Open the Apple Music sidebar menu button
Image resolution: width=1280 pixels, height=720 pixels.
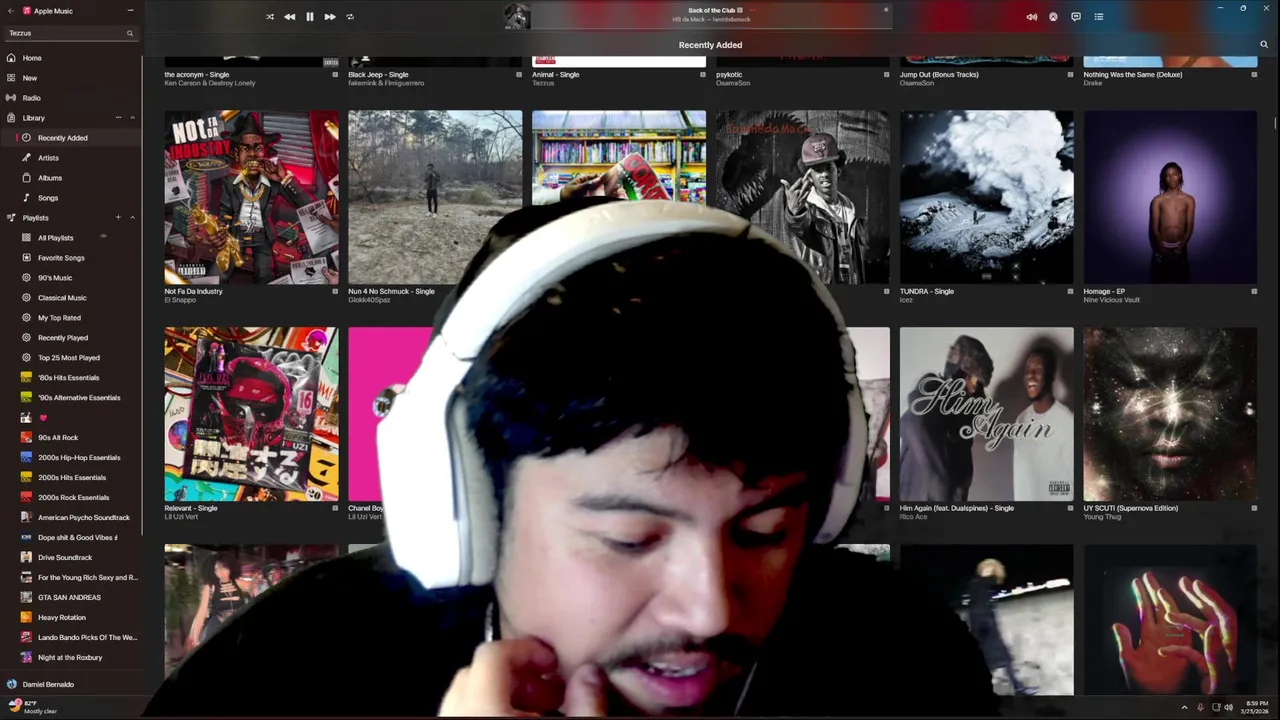click(130, 10)
